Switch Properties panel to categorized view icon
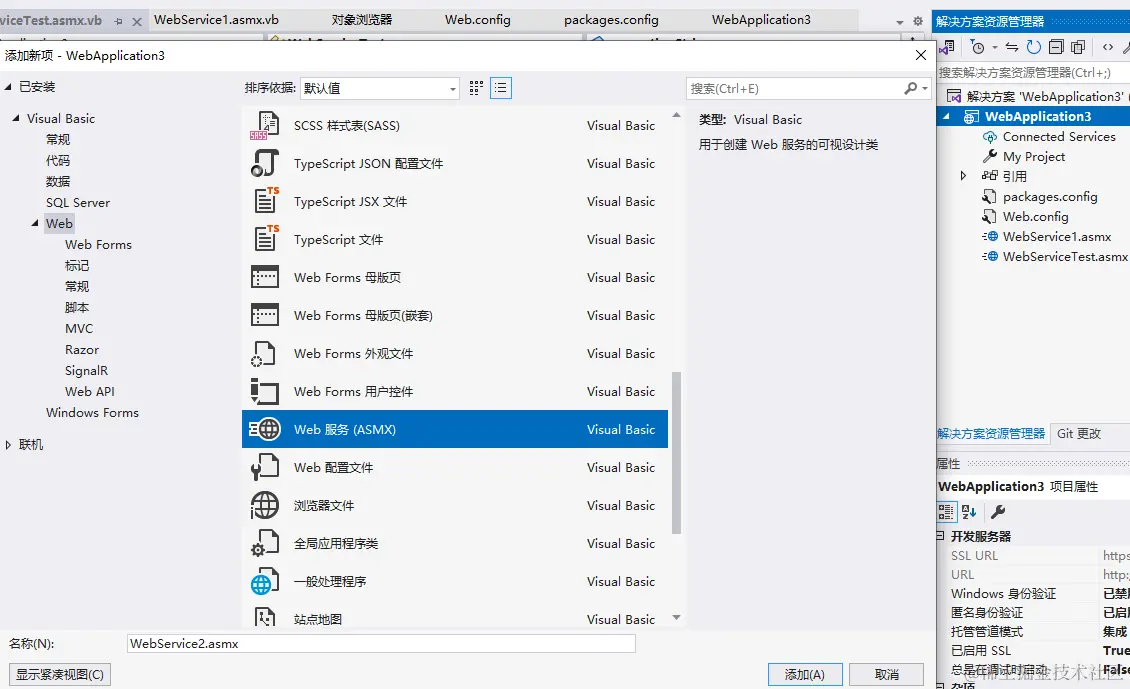 pyautogui.click(x=945, y=512)
